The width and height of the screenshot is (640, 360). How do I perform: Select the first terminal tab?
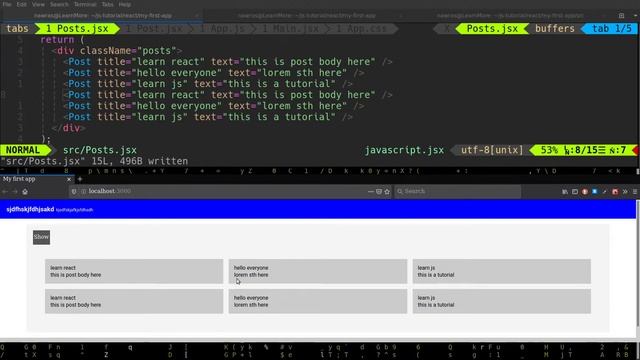(102, 16)
